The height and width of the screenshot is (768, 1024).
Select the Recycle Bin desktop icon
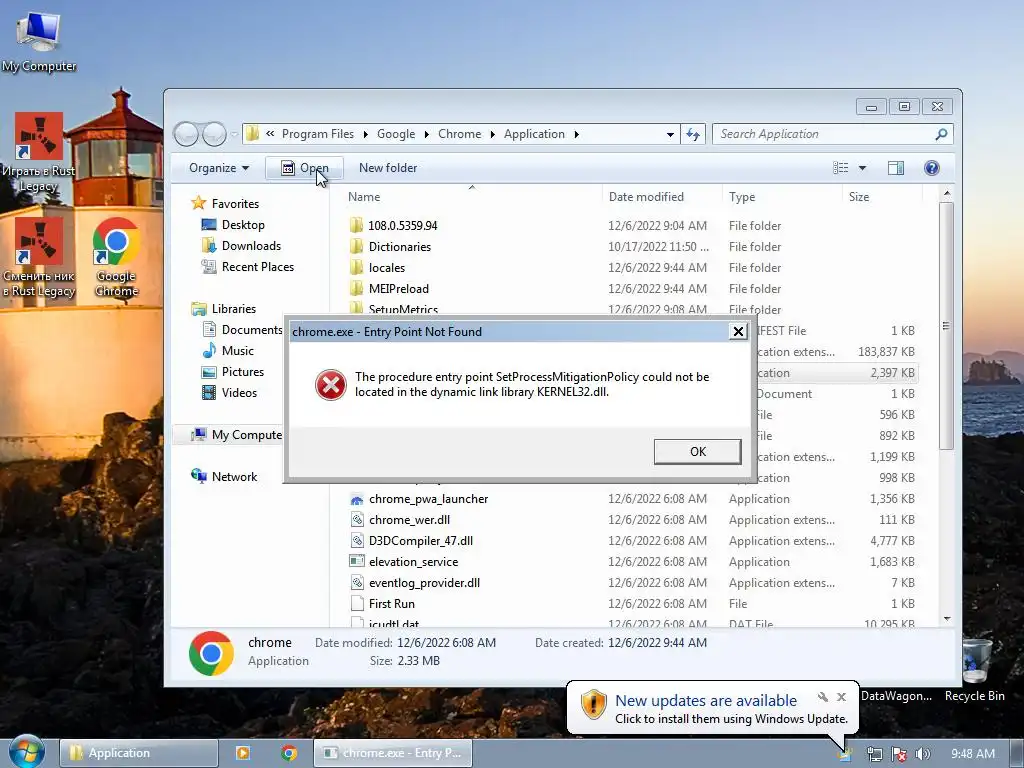click(975, 671)
